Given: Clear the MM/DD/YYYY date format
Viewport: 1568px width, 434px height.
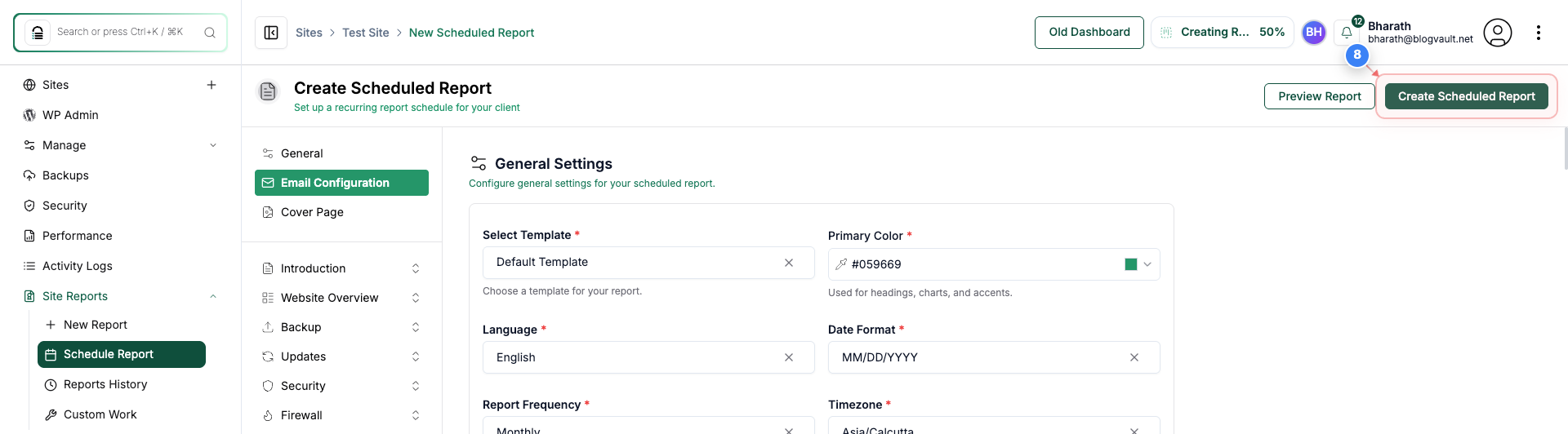Looking at the screenshot, I should pyautogui.click(x=1134, y=357).
